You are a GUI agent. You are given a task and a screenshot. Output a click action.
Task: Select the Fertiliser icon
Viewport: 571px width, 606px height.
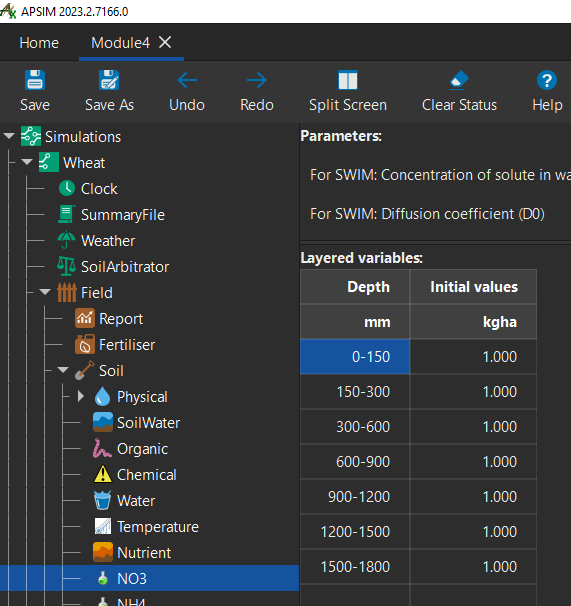coord(85,344)
